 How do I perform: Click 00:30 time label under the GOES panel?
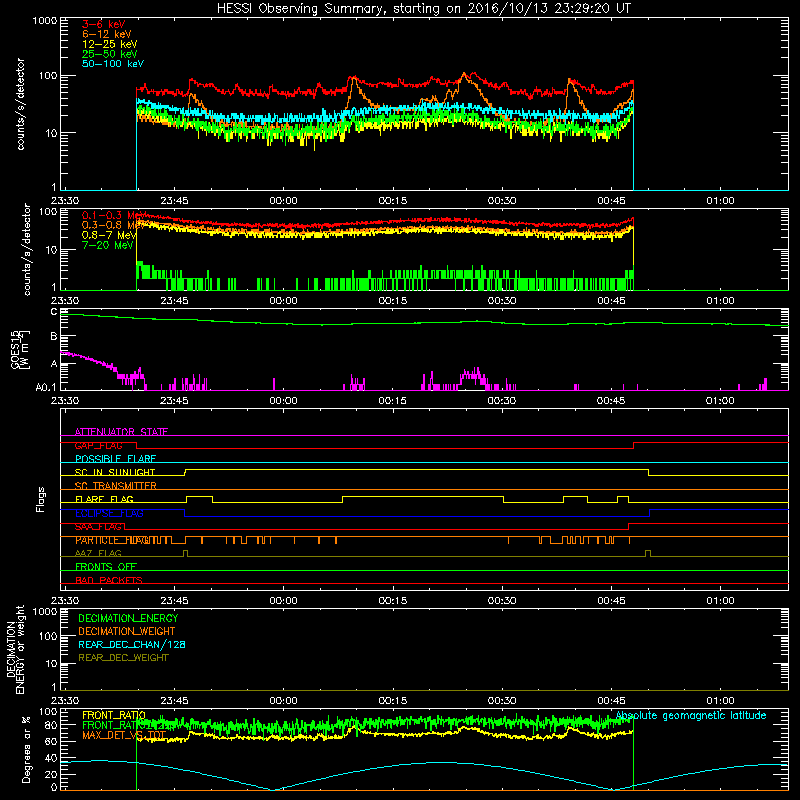(502, 401)
